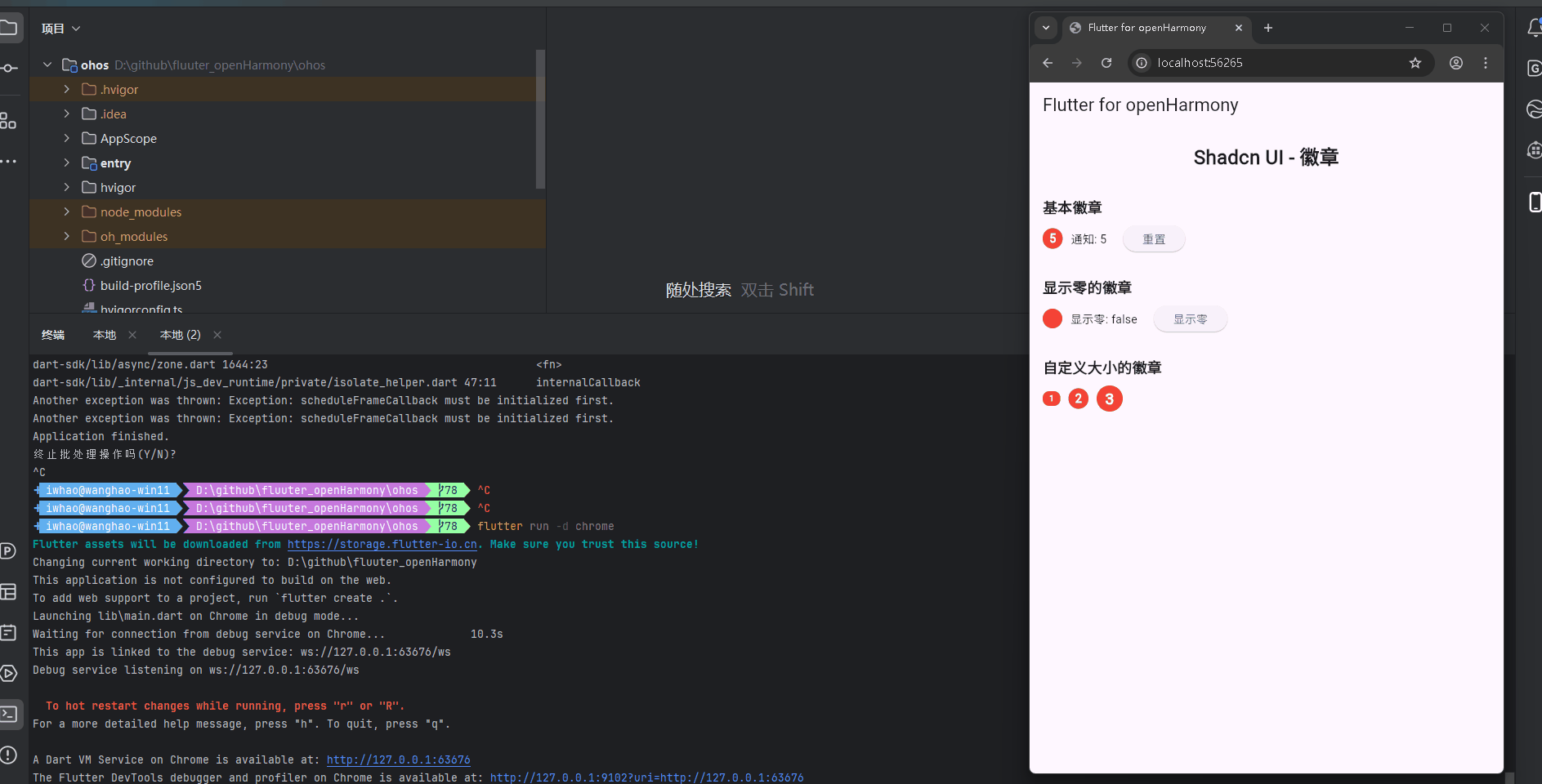The height and width of the screenshot is (784, 1542).
Task: Open a new Chrome tab with plus icon
Action: tap(1268, 28)
